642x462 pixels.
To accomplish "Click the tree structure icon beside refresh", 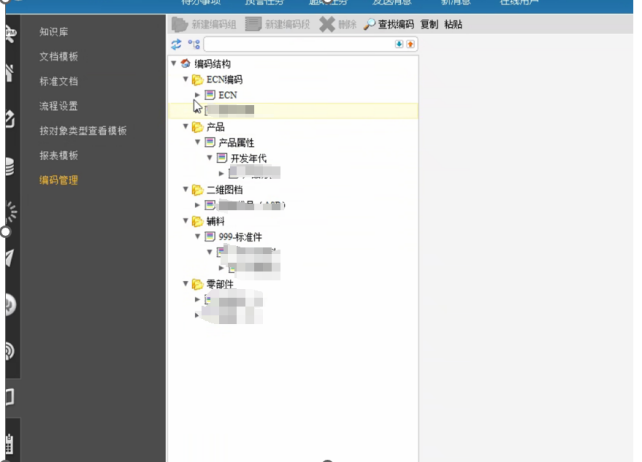I will pos(194,44).
